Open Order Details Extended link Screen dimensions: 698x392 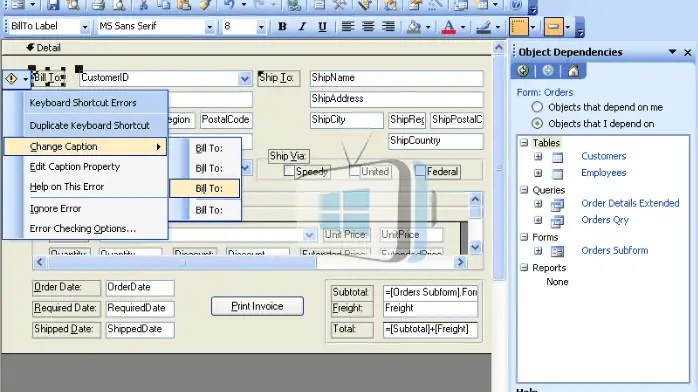pos(630,203)
